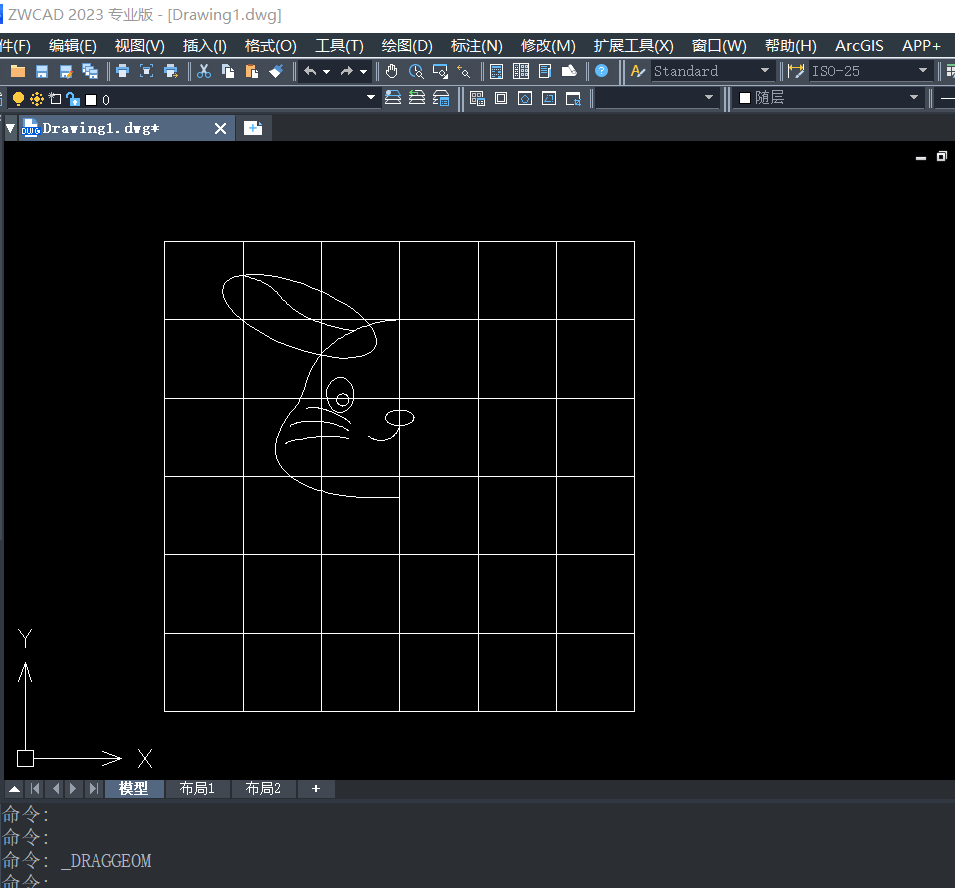The width and height of the screenshot is (955, 888).
Task: Open the 绘图(D) menu
Action: (x=407, y=46)
